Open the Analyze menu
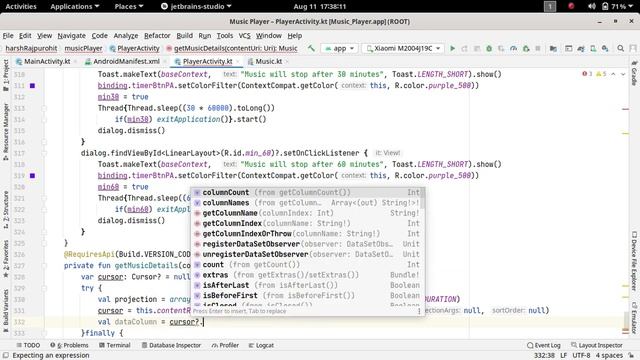Viewport: 640px width, 360px height. coord(126,36)
